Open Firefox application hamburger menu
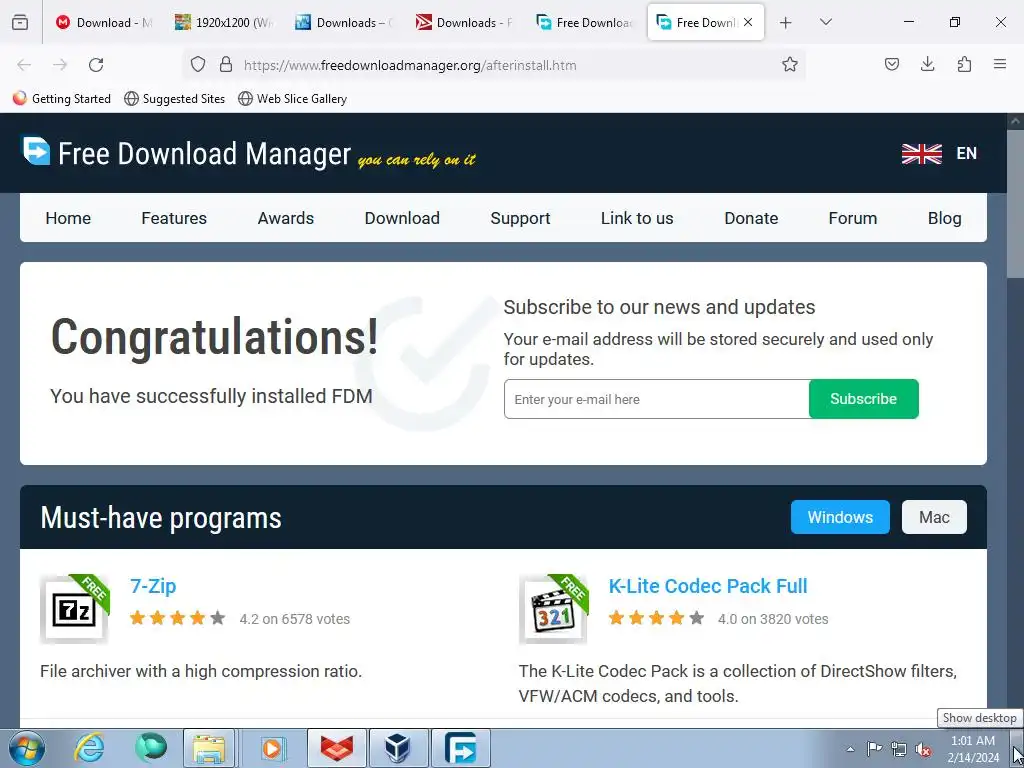 tap(1000, 65)
